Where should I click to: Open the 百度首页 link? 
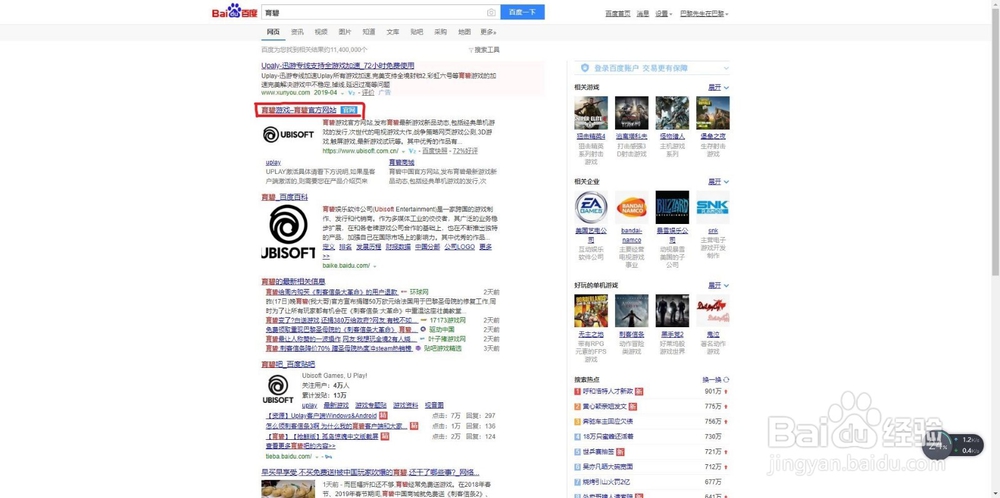[617, 13]
